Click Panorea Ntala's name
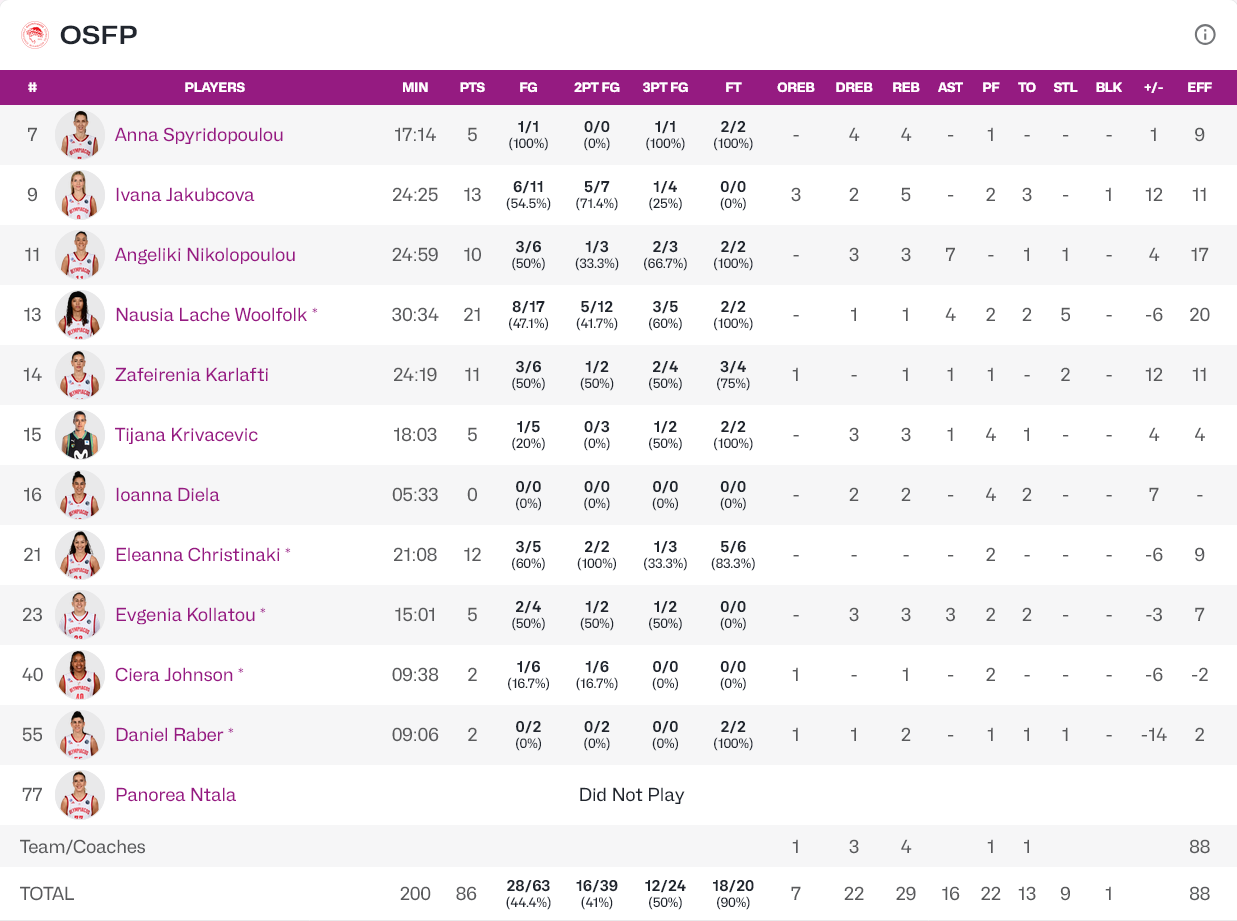 point(175,795)
